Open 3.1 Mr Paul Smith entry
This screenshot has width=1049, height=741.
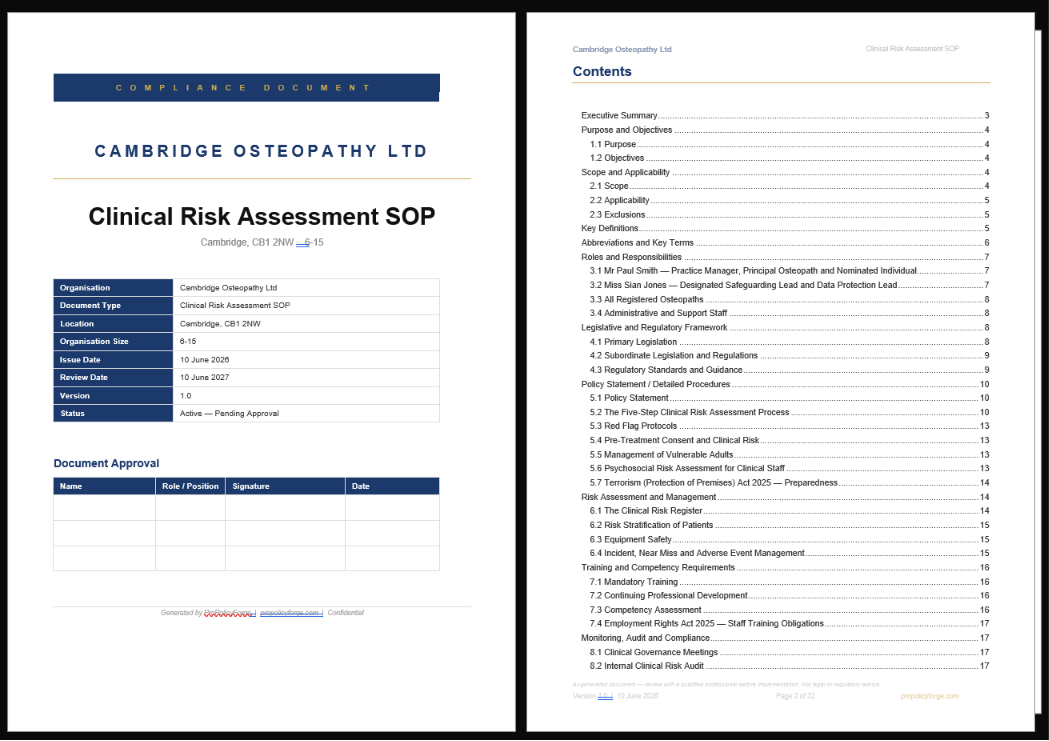coord(789,271)
